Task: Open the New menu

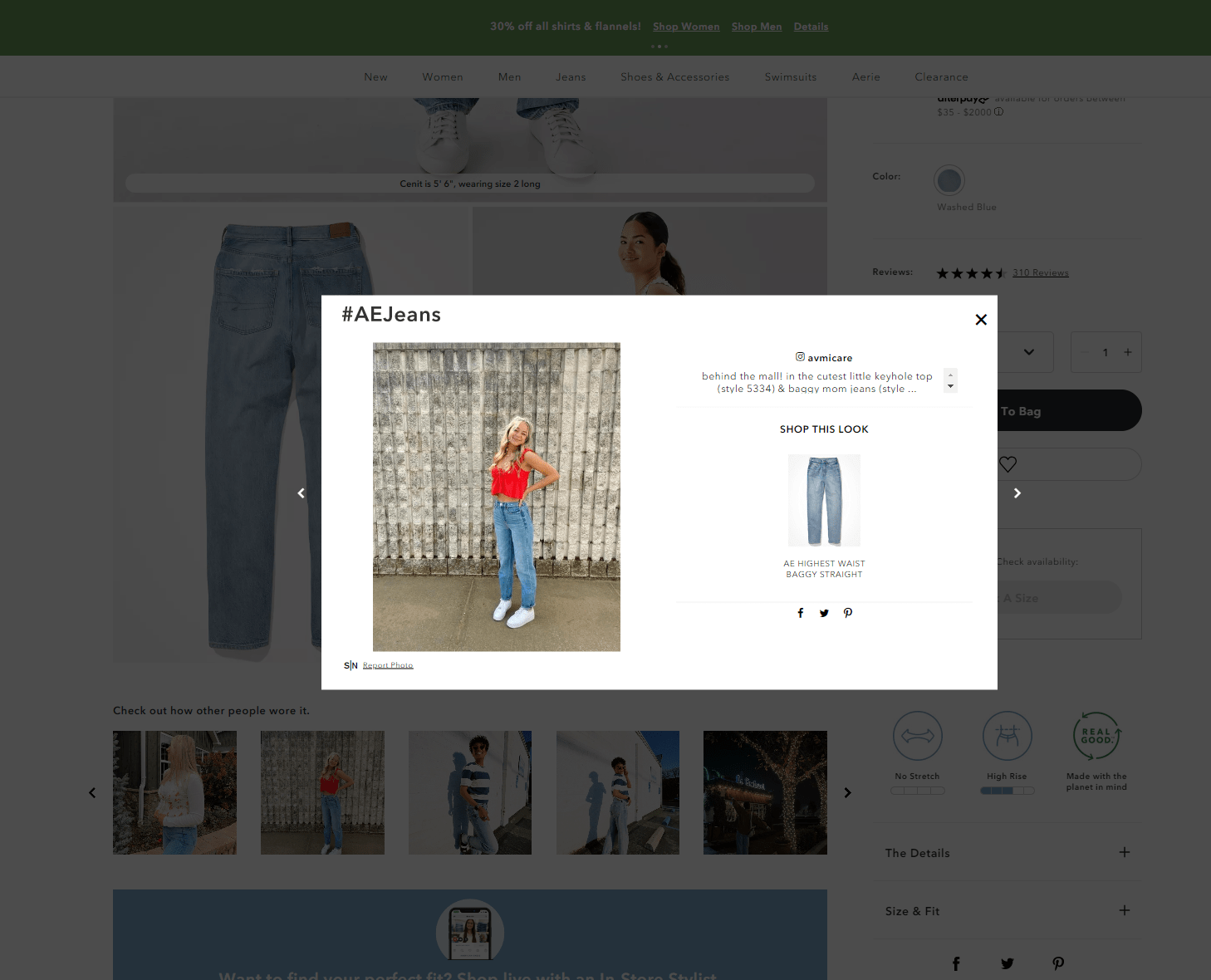Action: coord(375,77)
